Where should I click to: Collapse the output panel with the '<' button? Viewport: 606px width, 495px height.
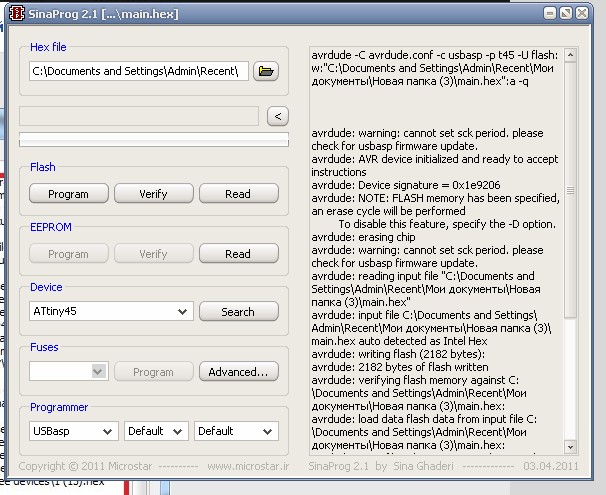pyautogui.click(x=277, y=116)
